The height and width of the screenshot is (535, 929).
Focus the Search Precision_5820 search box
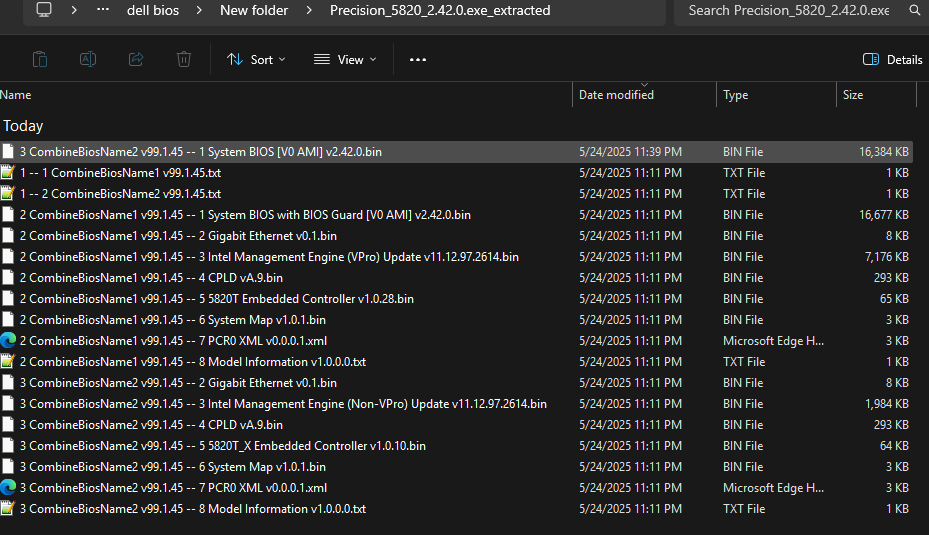789,10
